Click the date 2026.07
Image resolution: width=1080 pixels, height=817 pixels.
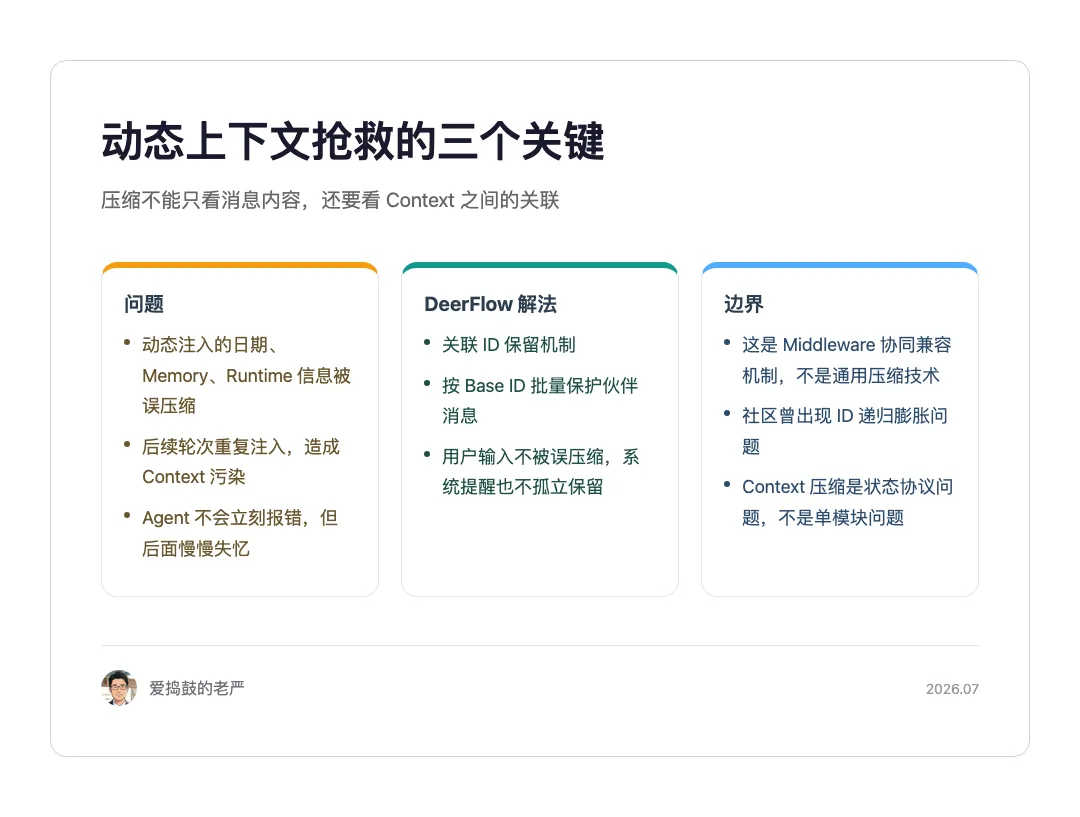952,689
